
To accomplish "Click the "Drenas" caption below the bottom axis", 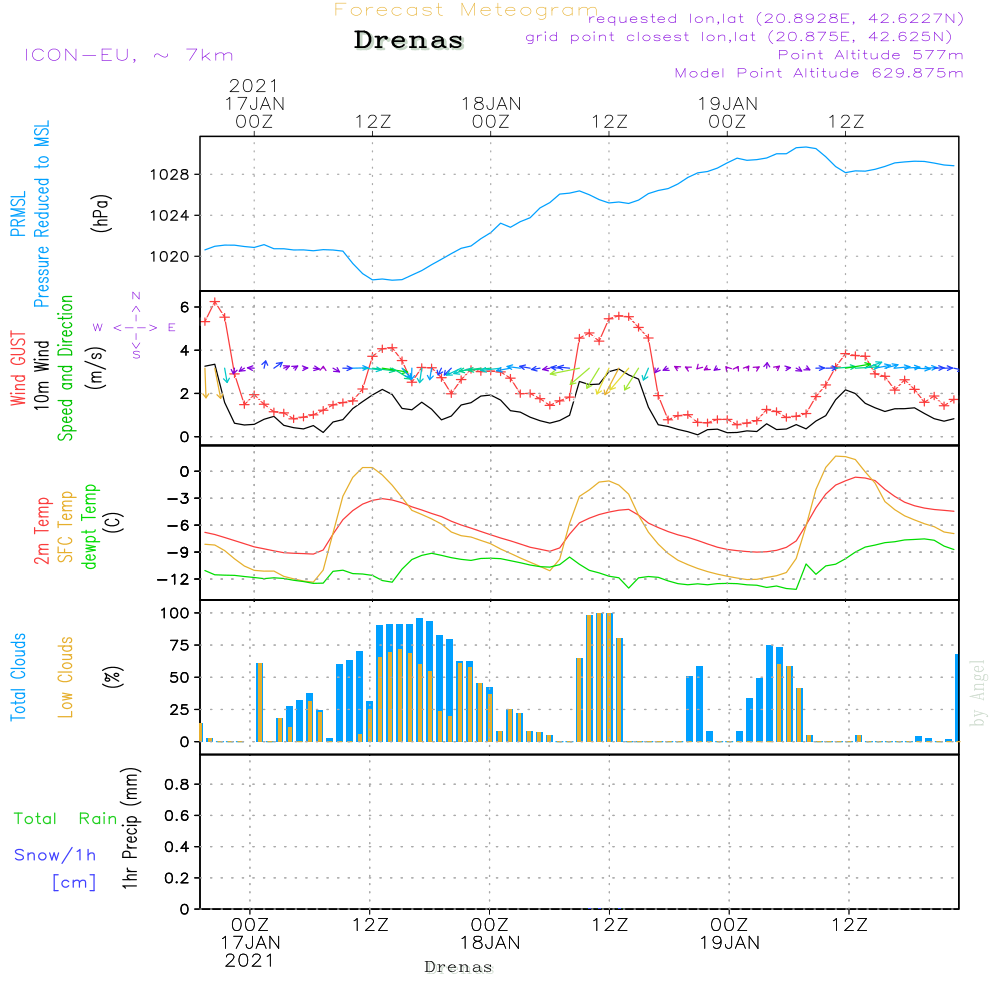I will click(459, 967).
